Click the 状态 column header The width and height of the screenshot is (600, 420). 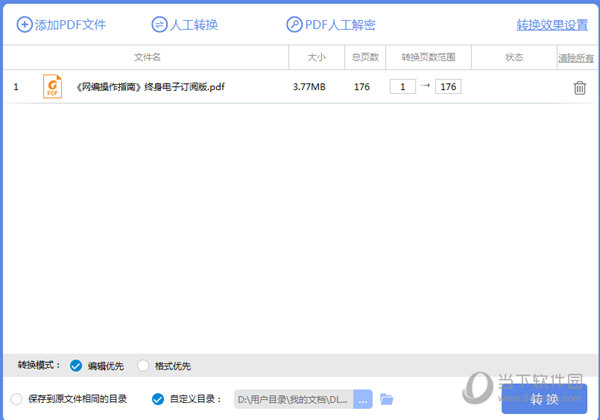point(514,57)
